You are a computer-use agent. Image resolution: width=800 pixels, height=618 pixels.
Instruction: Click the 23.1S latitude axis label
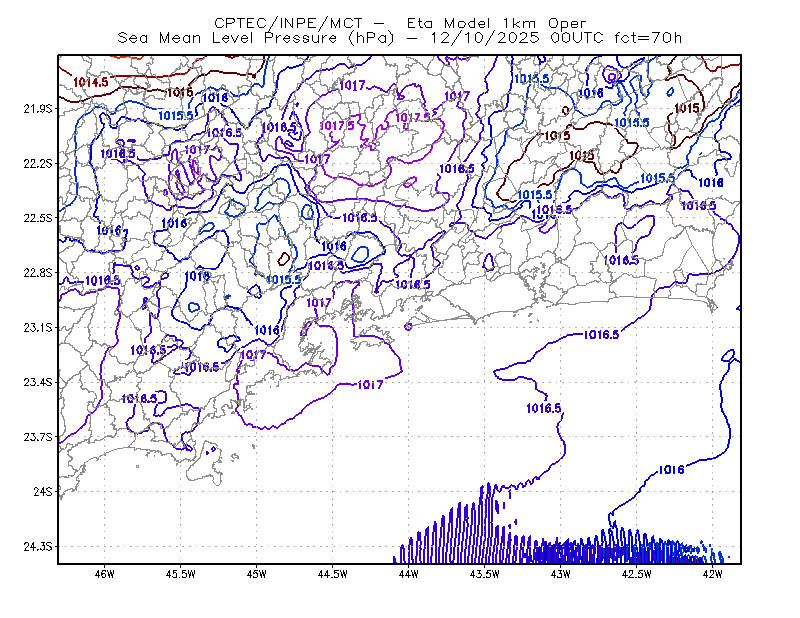(x=38, y=328)
